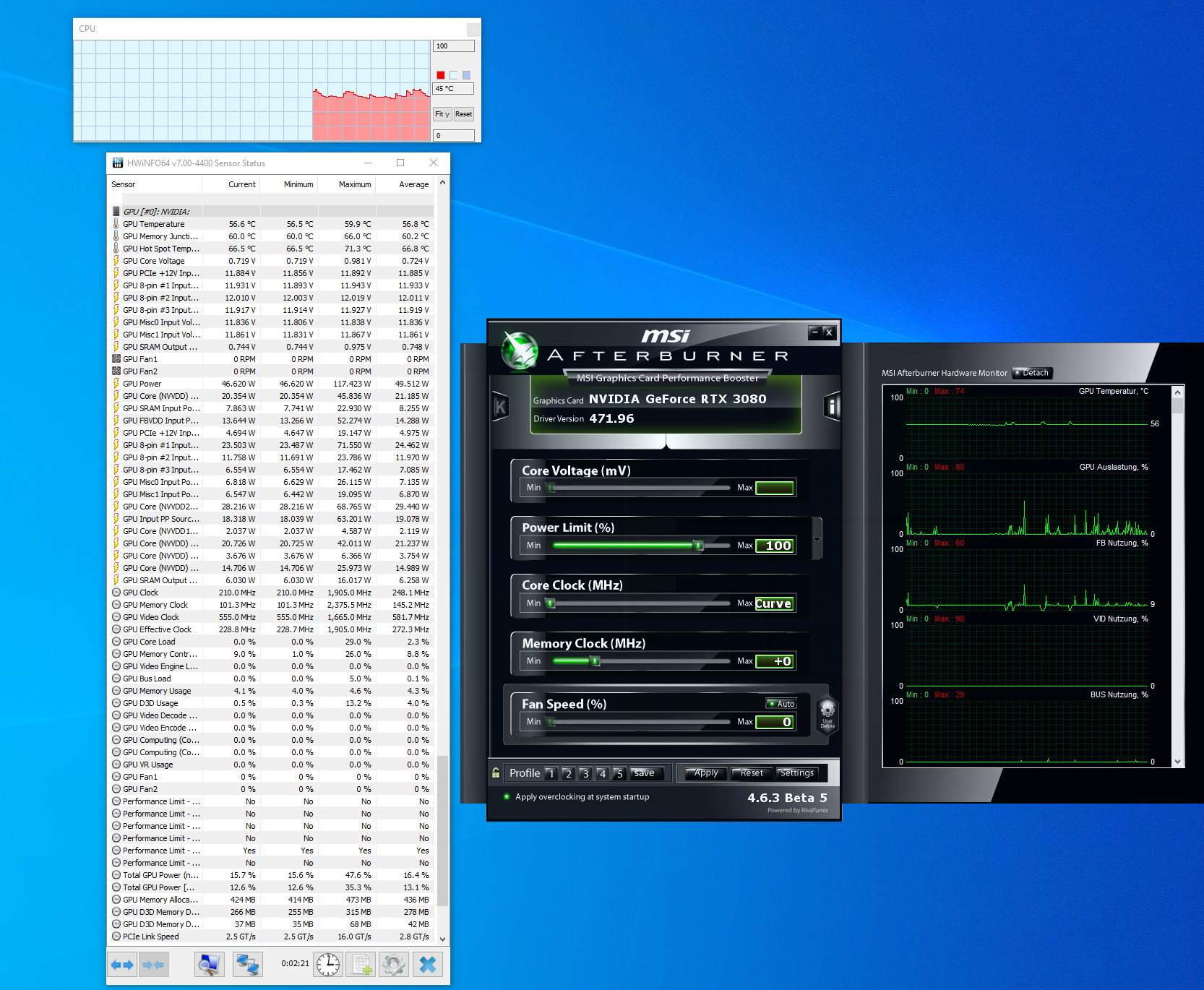Screen dimensions: 1204x990
Task: Click the GPU Core Voltage lightning icon
Action: [x=116, y=261]
